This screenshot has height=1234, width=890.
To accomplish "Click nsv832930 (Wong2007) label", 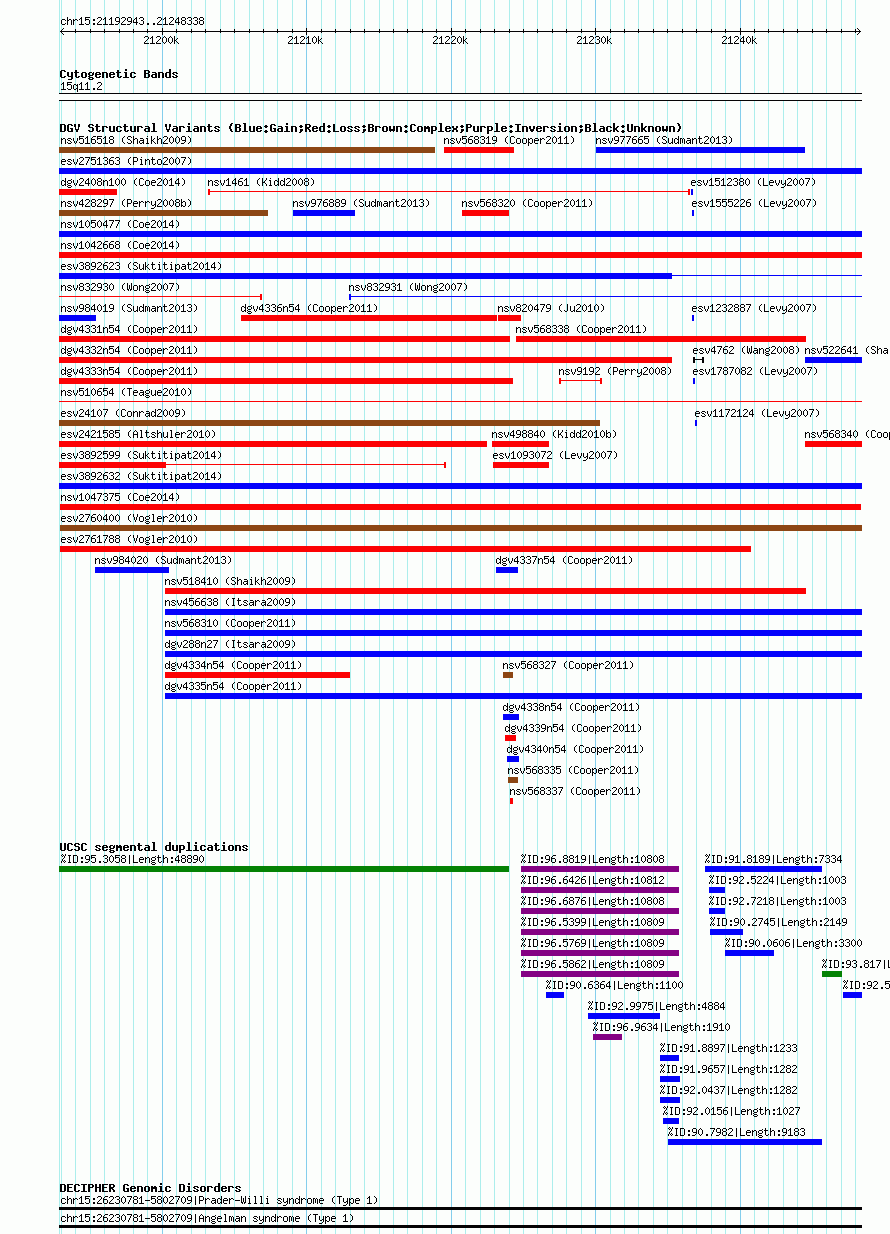I will tap(119, 288).
